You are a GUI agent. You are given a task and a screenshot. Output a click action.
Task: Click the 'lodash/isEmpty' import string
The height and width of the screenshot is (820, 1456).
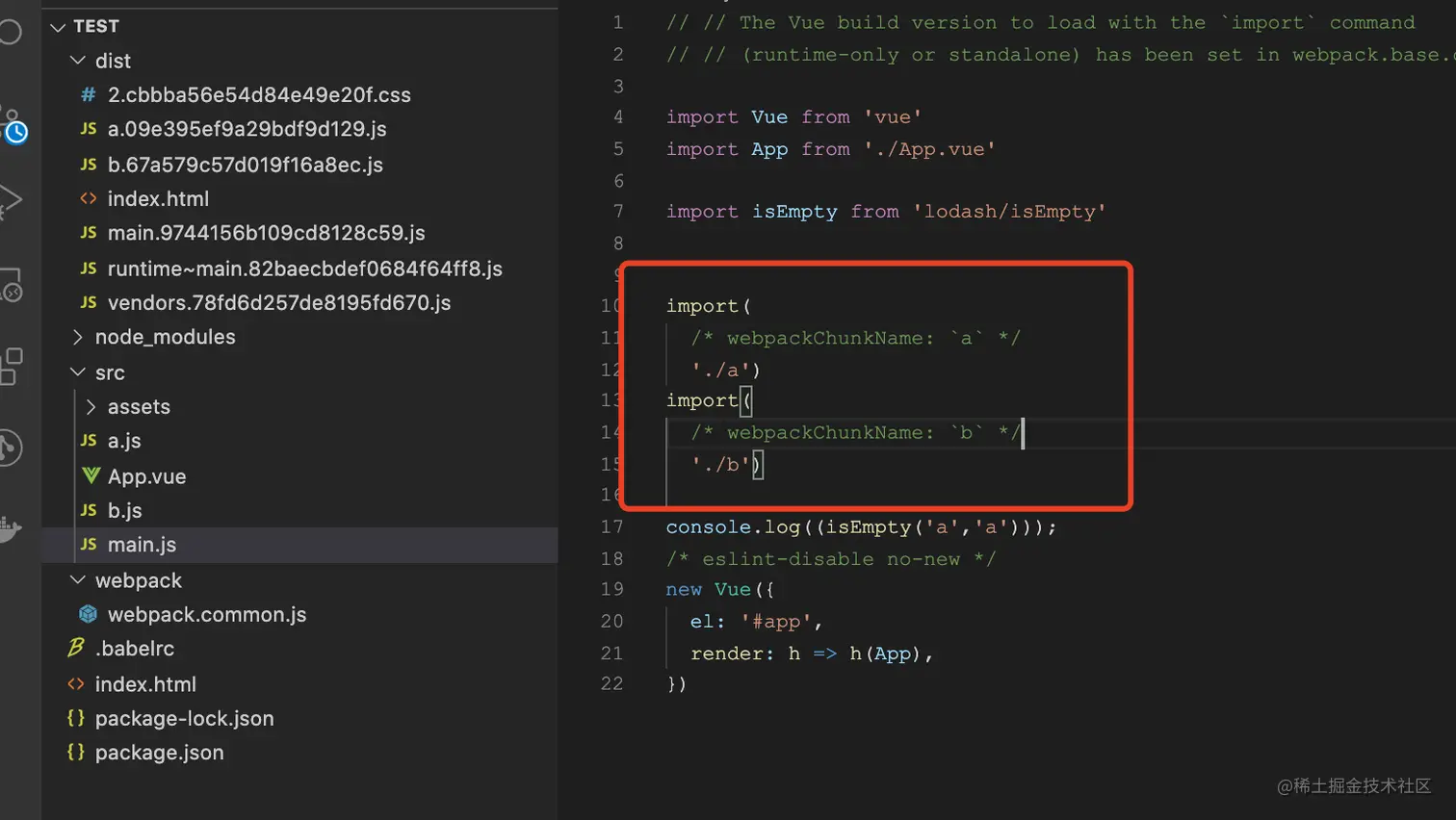click(x=1009, y=211)
